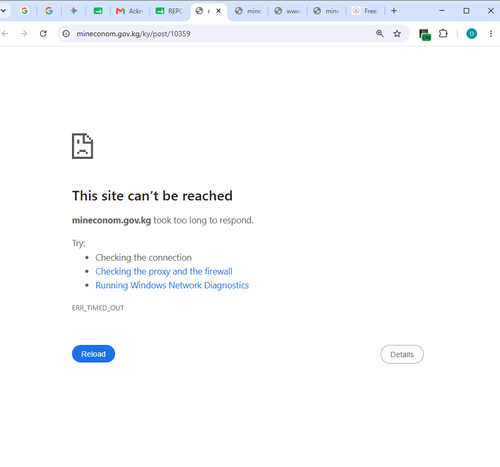The height and width of the screenshot is (467, 500).
Task: Switch to the first mine tab after active
Action: 248,11
